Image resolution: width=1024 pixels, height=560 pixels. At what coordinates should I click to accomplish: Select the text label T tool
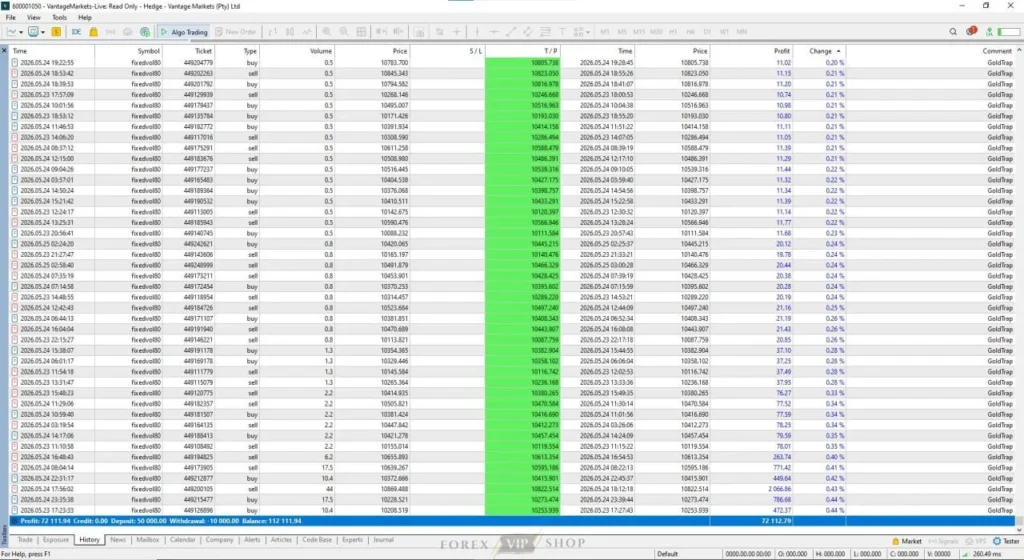(562, 31)
